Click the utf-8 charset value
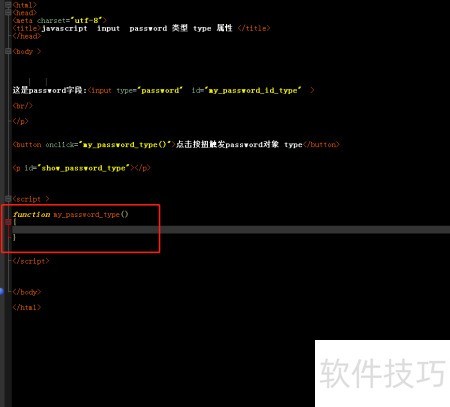 [x=88, y=20]
